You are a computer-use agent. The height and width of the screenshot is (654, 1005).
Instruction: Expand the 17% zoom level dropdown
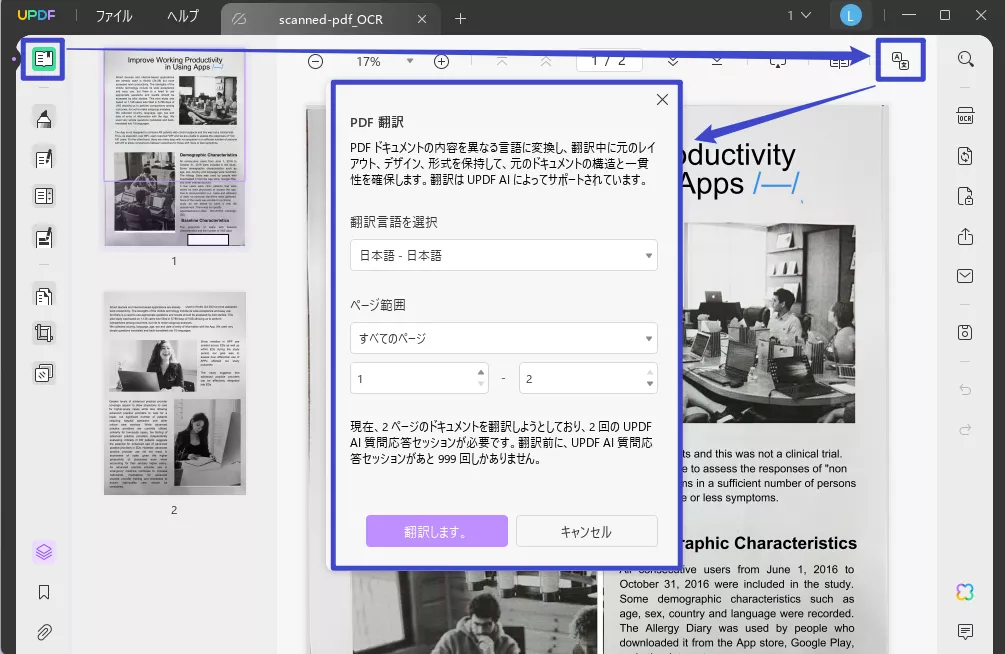point(410,62)
